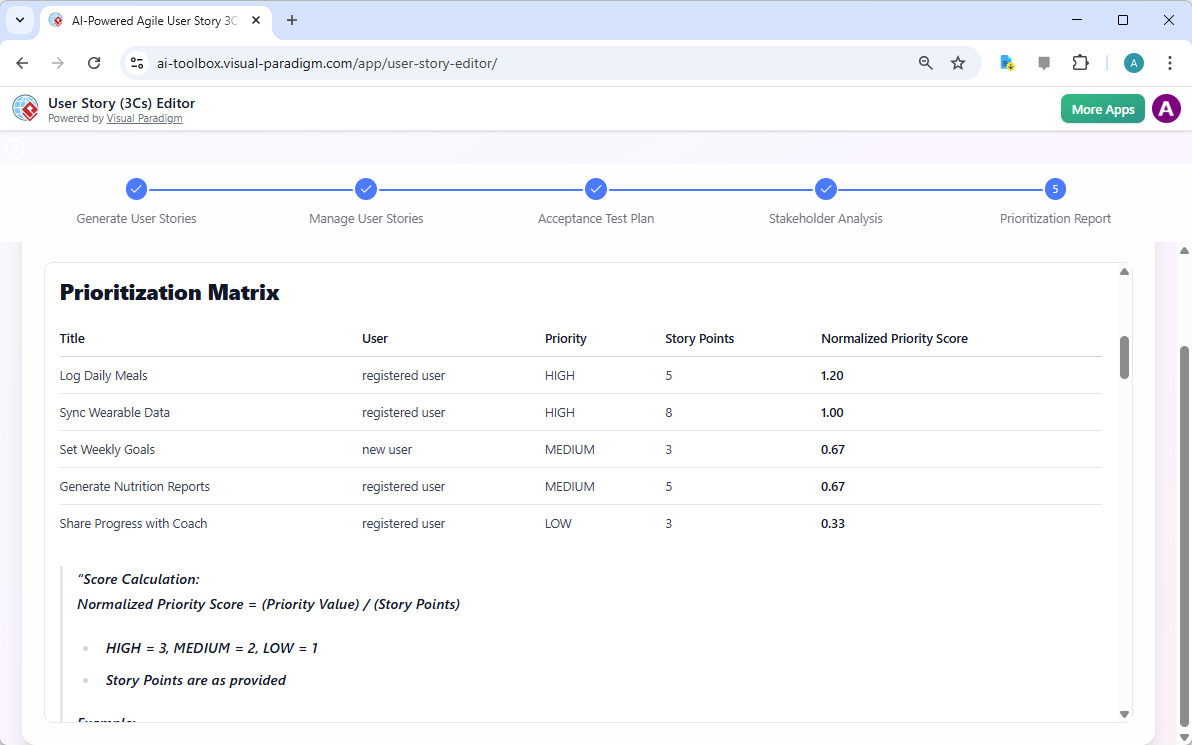The width and height of the screenshot is (1192, 745).
Task: Open the Chrome three-dot menu
Action: click(1170, 62)
